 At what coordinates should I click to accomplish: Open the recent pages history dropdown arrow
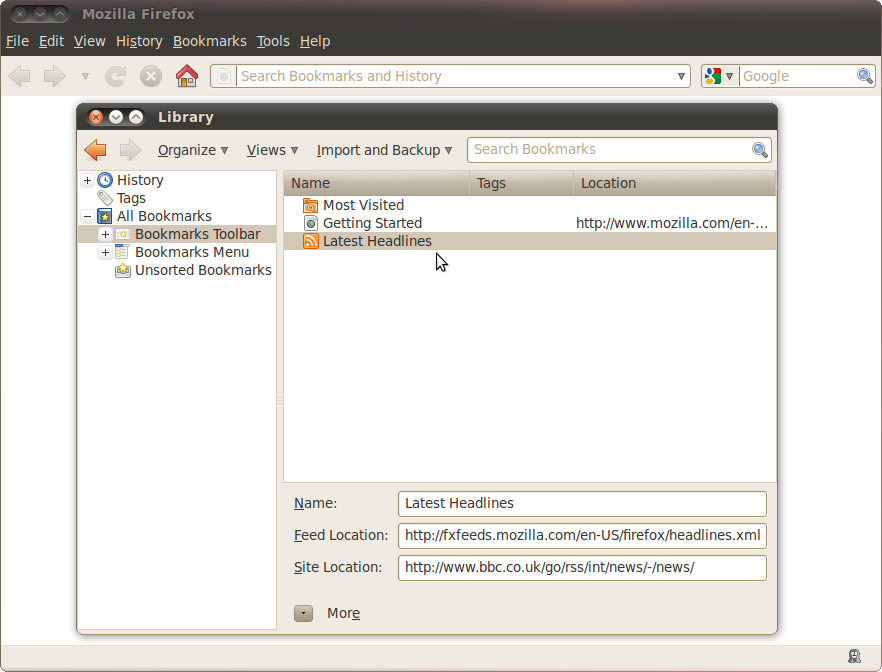(x=85, y=76)
